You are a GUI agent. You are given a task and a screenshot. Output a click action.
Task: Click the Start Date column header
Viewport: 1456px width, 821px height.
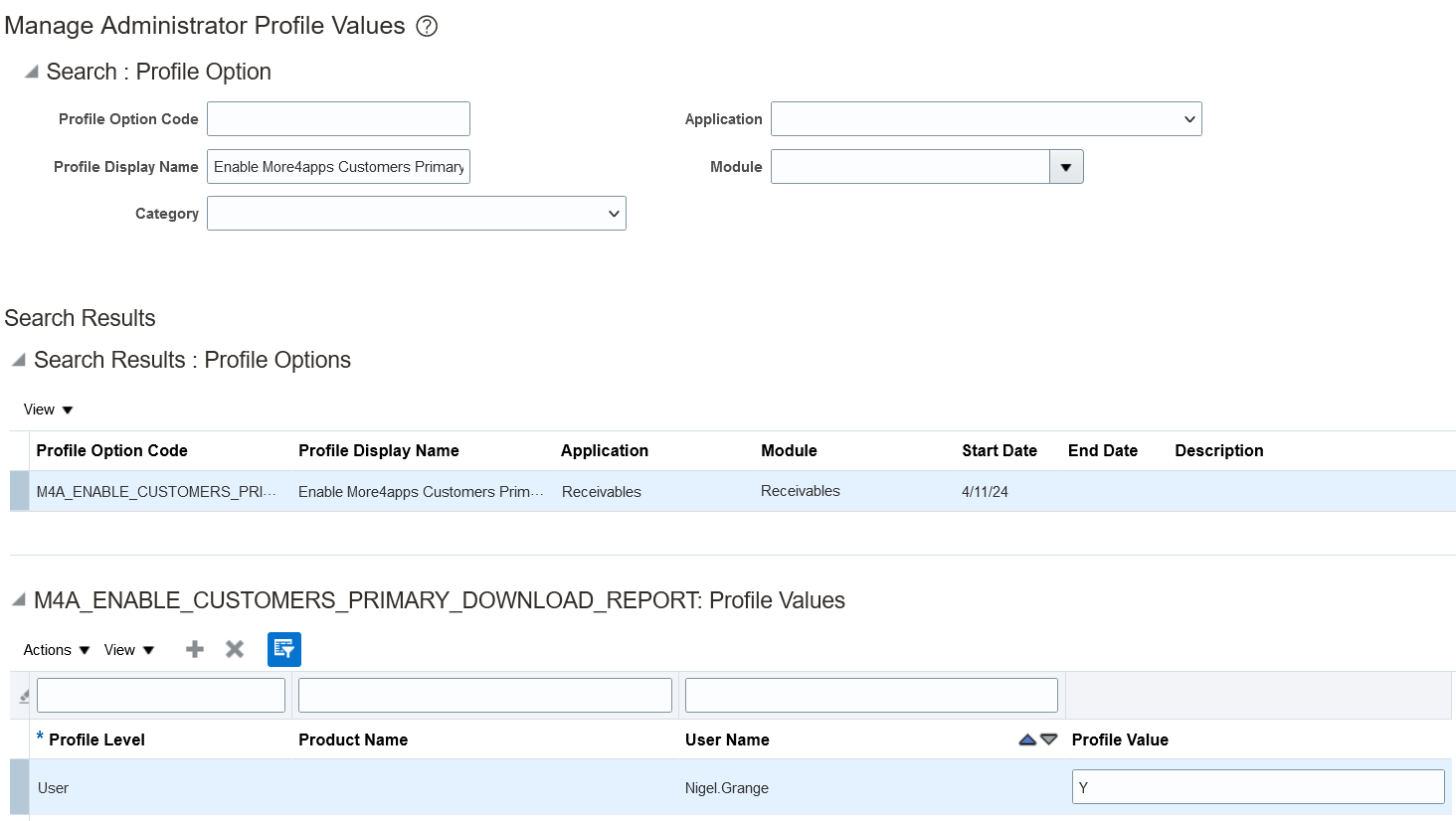(1000, 450)
